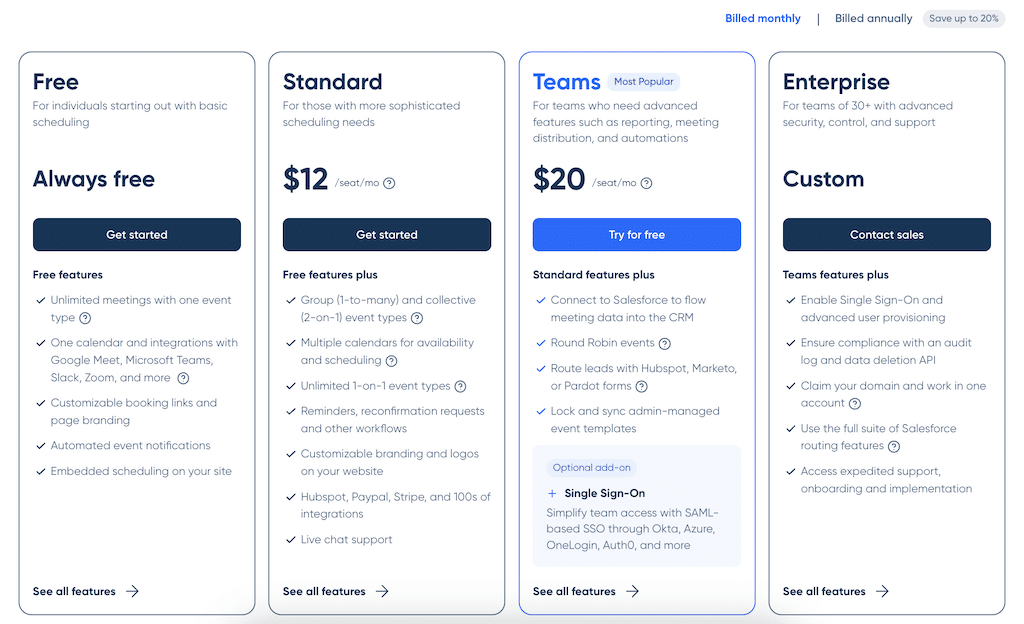This screenshot has width=1024, height=624.
Task: Click help icon after collective event types
Action: (417, 318)
